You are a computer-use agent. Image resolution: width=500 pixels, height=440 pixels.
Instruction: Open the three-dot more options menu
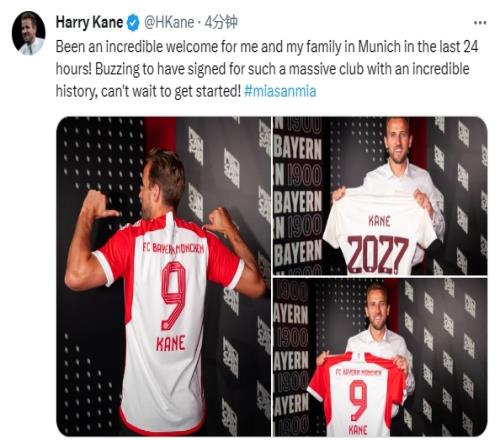(x=480, y=23)
